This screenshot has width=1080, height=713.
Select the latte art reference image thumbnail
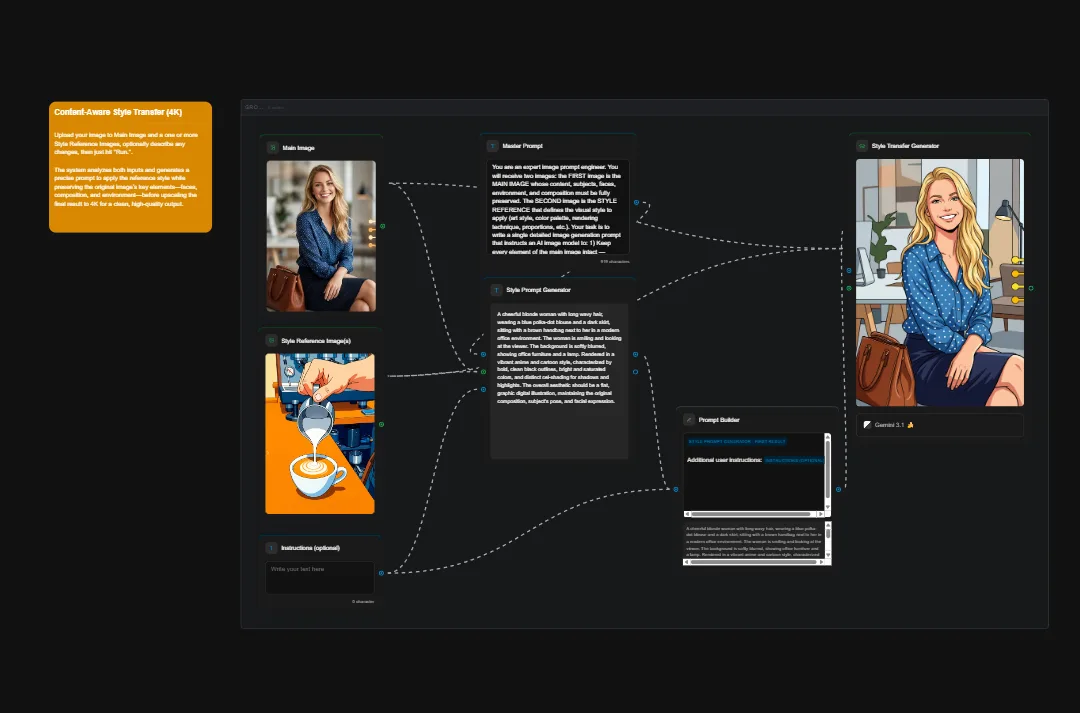(320, 432)
